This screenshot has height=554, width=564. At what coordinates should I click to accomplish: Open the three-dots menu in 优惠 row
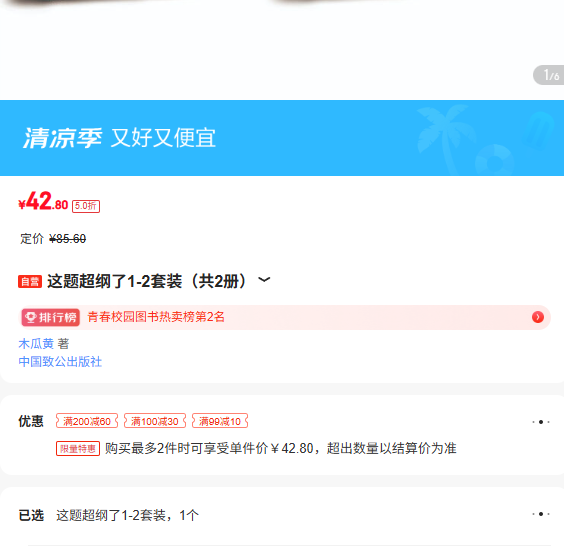pyautogui.click(x=541, y=422)
